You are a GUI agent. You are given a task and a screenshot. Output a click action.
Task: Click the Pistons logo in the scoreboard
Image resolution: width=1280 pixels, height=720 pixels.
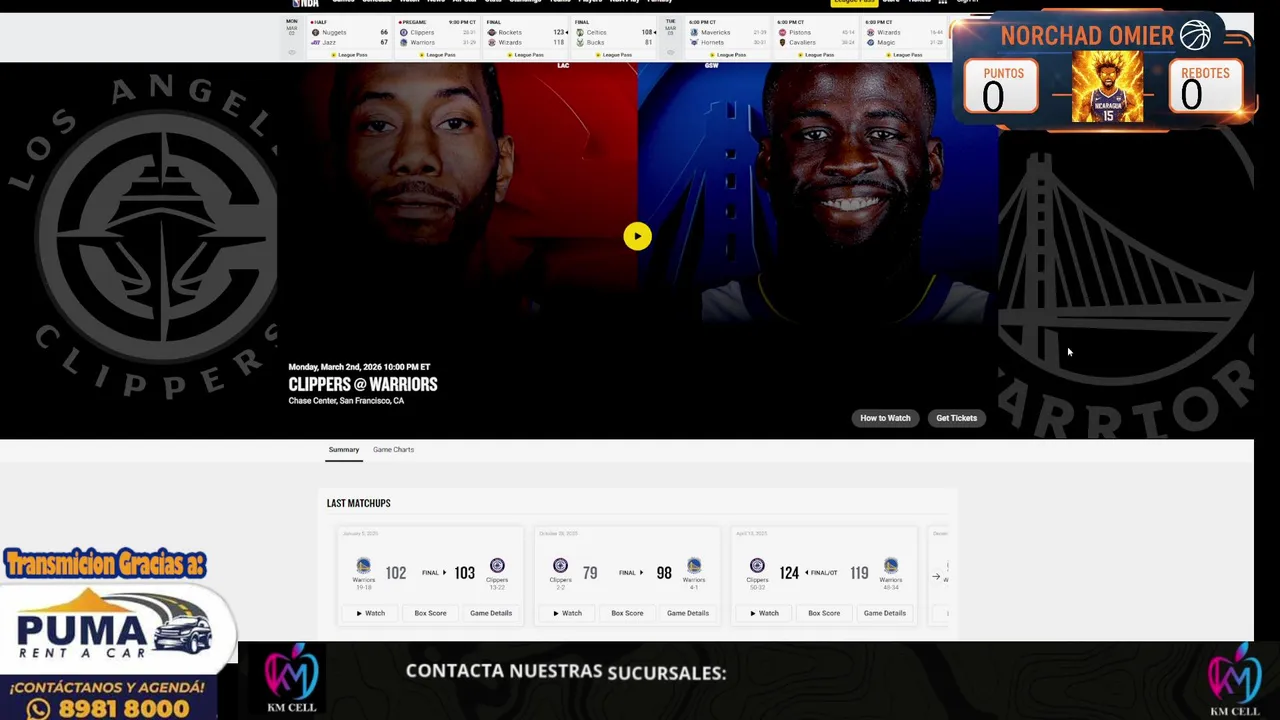click(x=782, y=33)
